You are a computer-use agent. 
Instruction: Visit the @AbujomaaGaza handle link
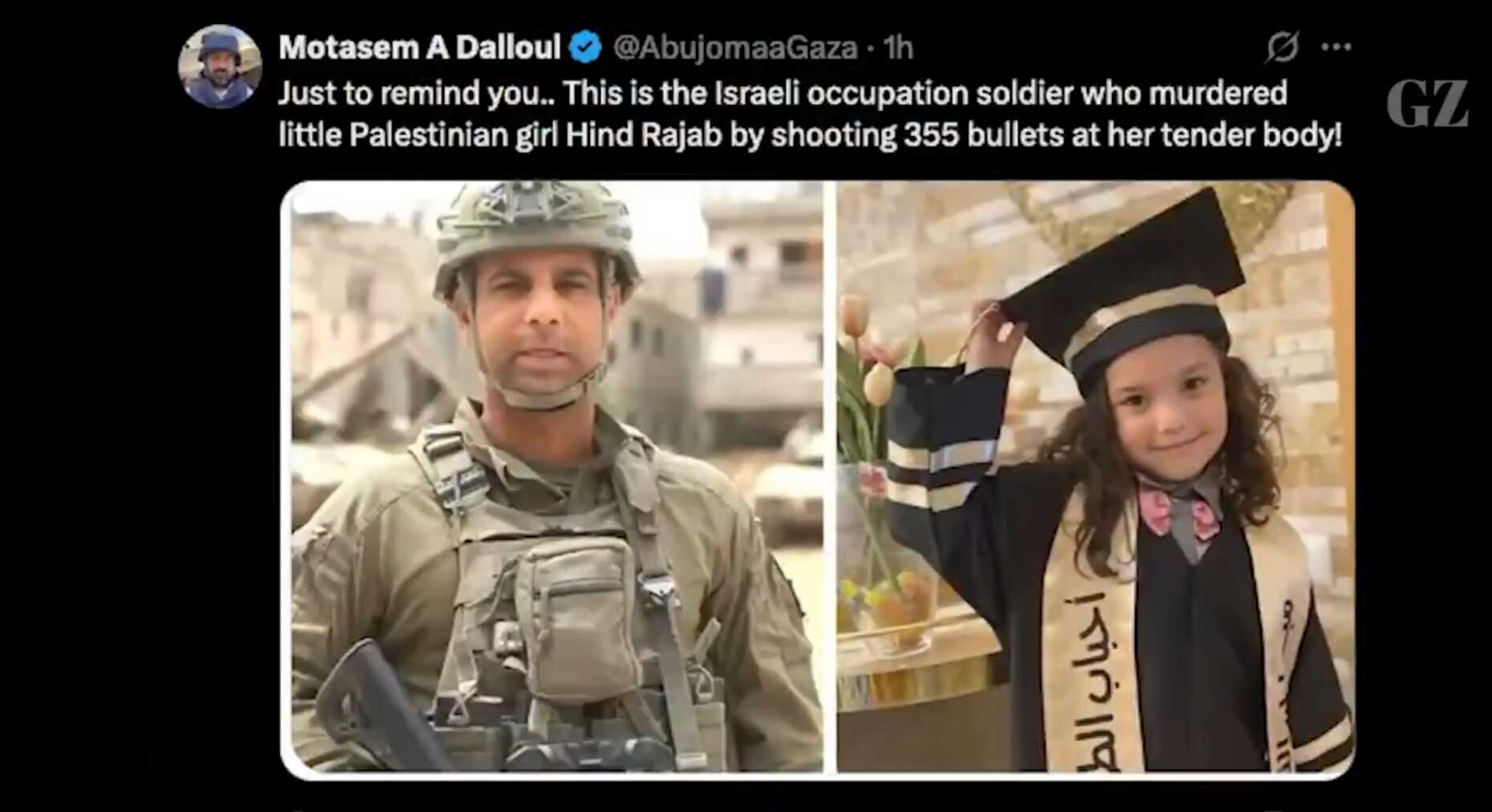pos(735,48)
